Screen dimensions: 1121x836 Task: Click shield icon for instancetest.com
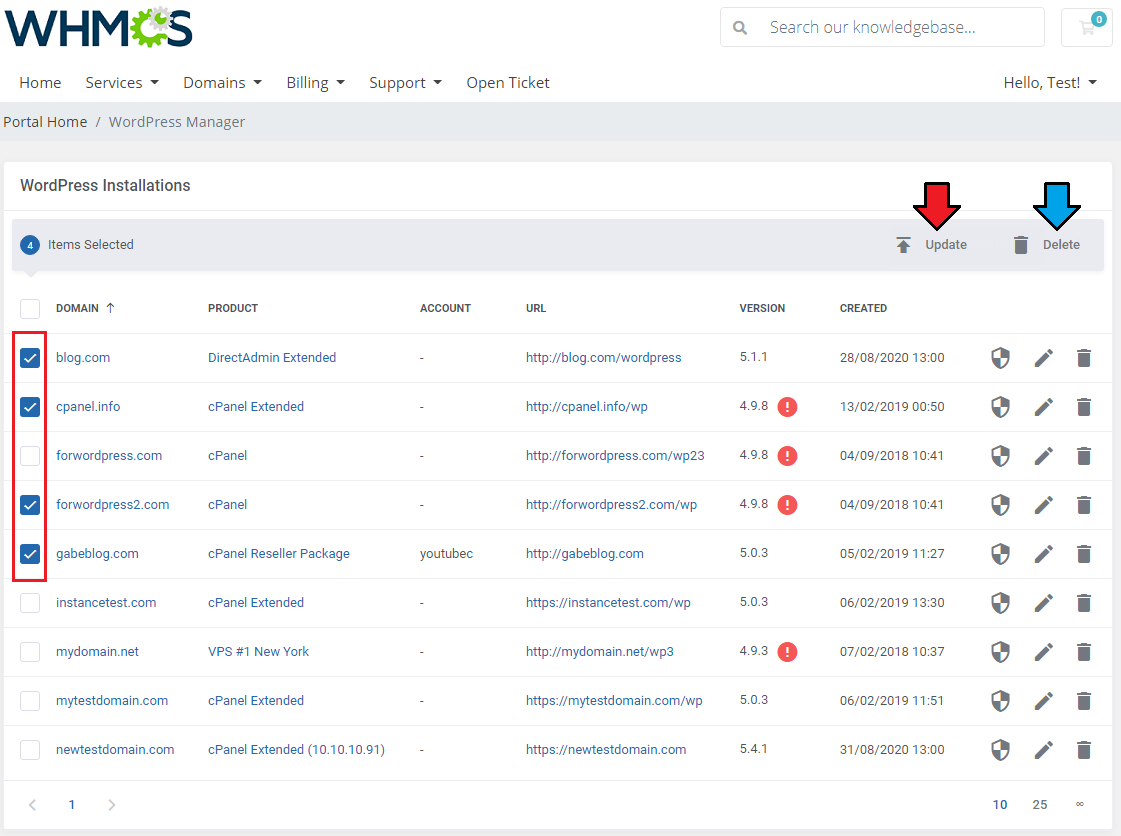[x=1000, y=603]
